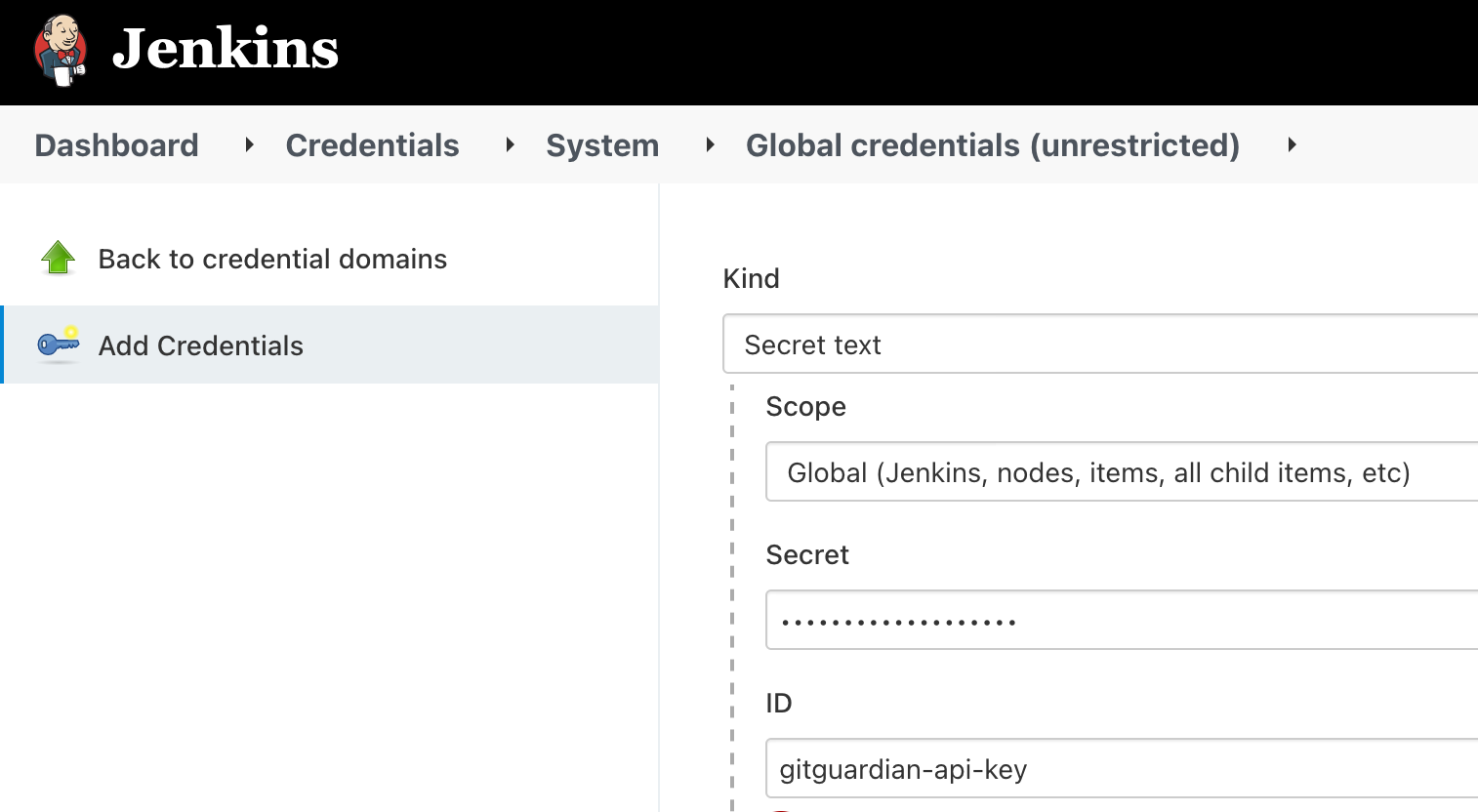
Task: Click the blue key icon
Action: coord(59,344)
